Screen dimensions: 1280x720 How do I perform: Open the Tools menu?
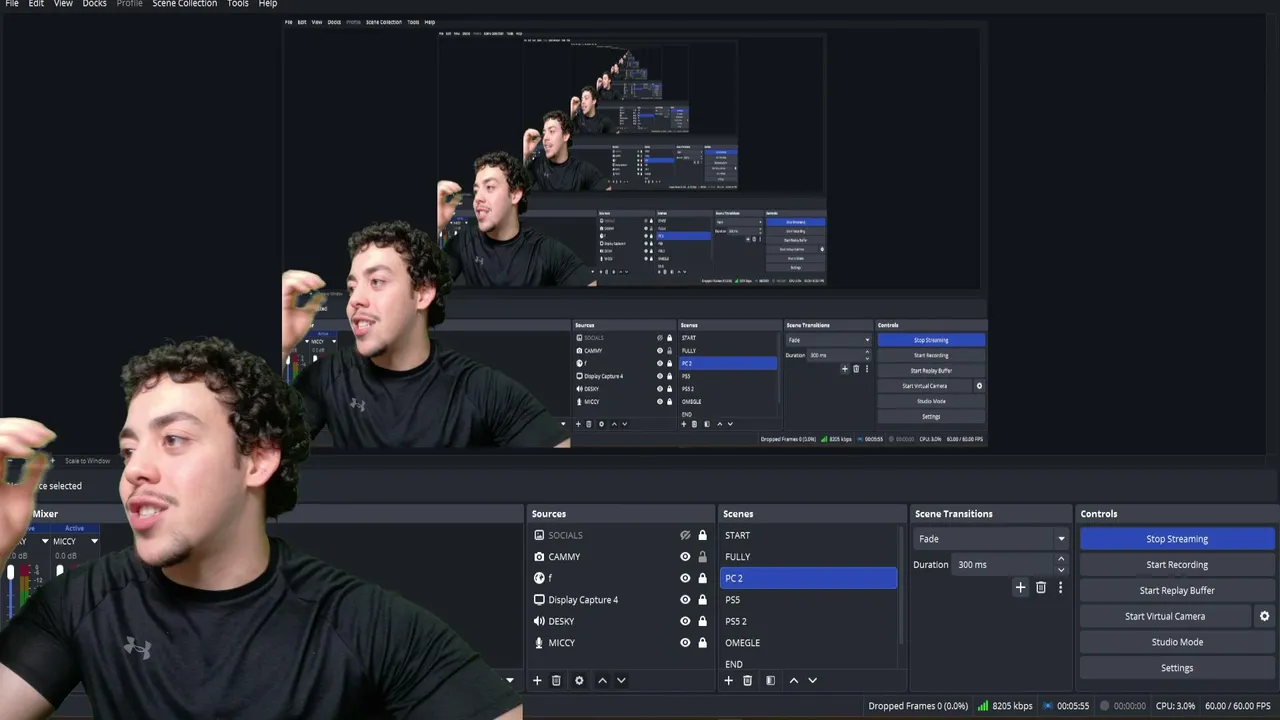(238, 4)
